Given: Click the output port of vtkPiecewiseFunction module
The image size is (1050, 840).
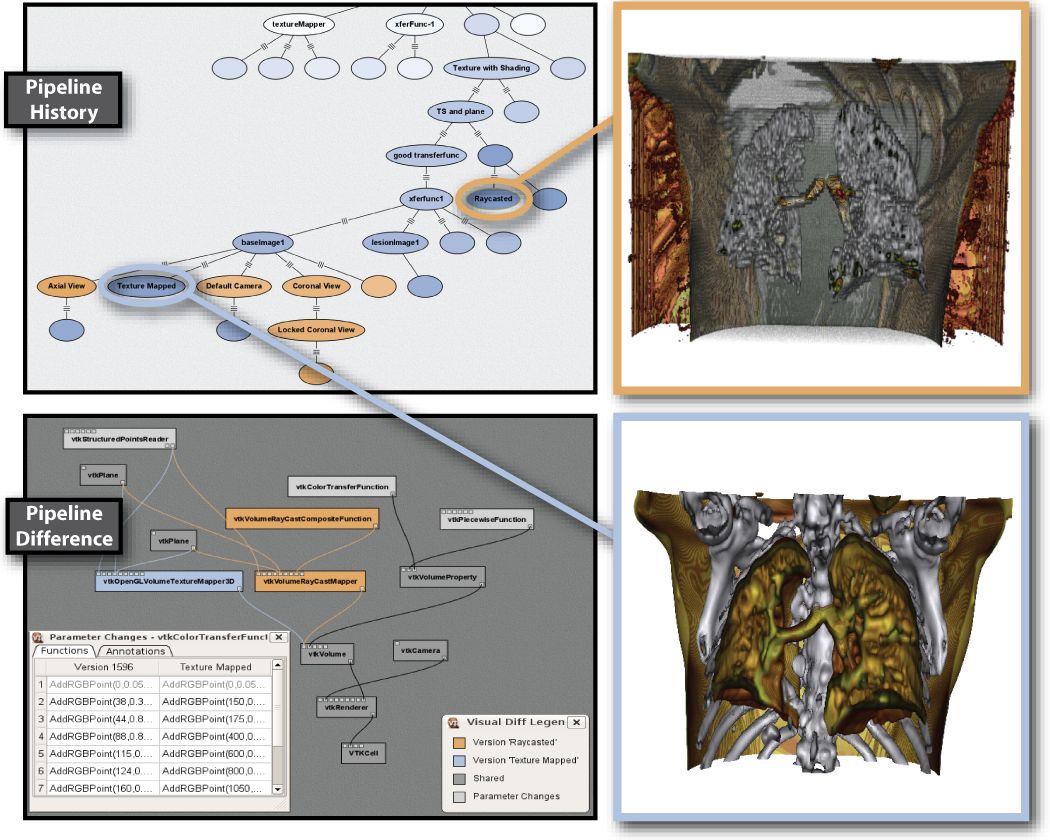Looking at the screenshot, I should [x=530, y=528].
